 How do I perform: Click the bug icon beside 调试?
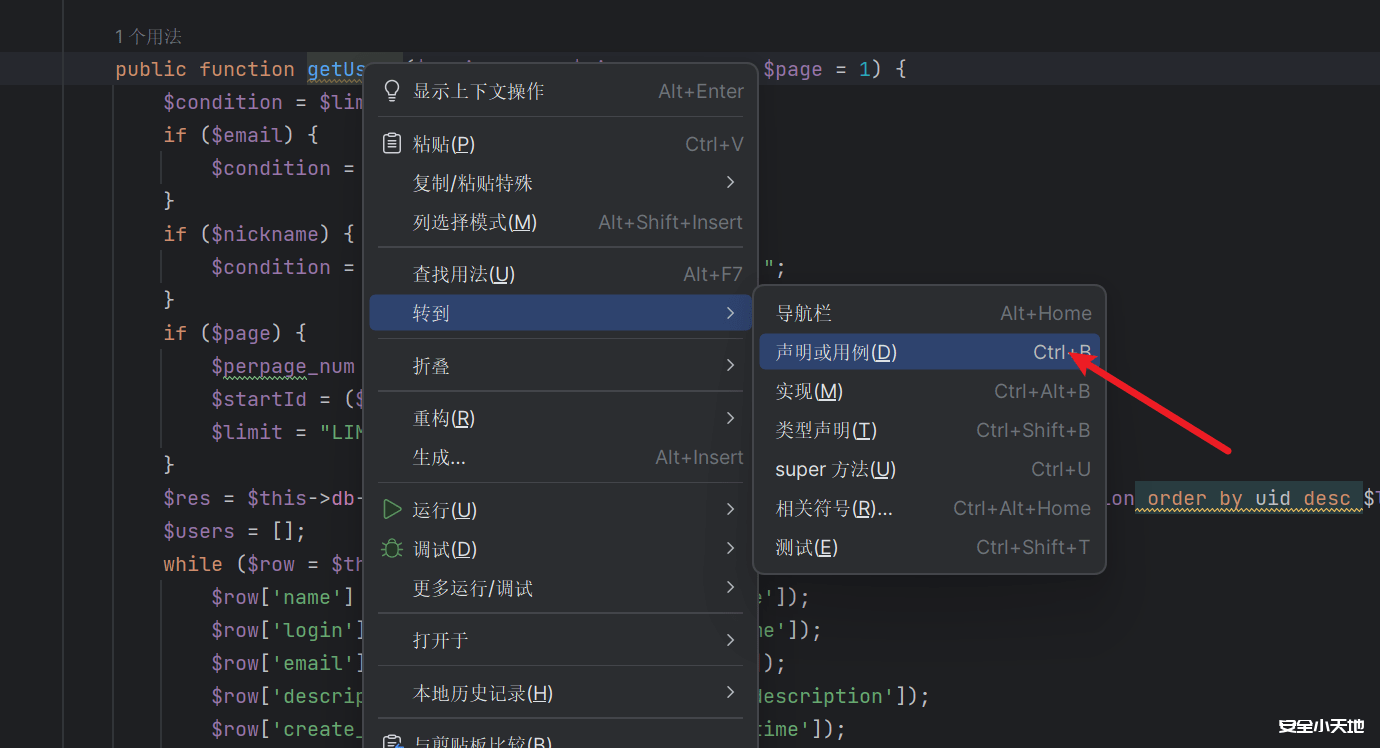391,548
